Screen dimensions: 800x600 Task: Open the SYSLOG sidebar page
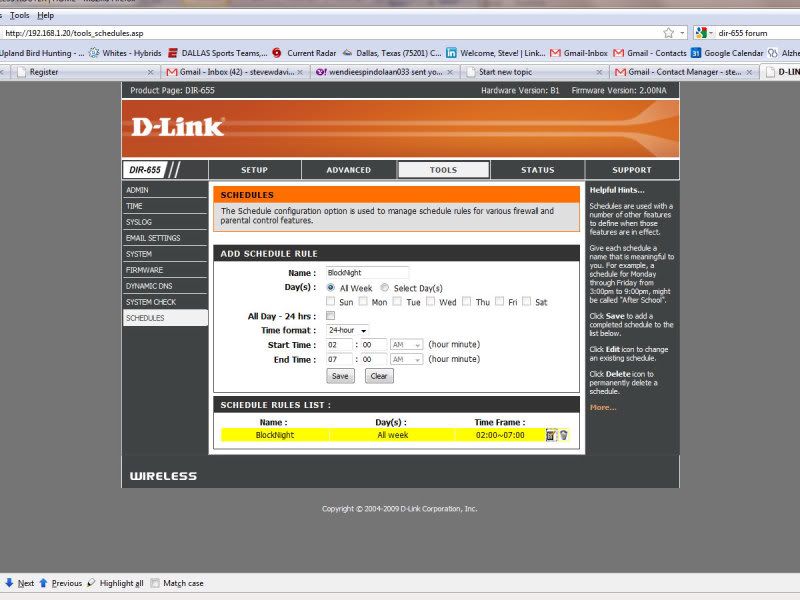[165, 222]
